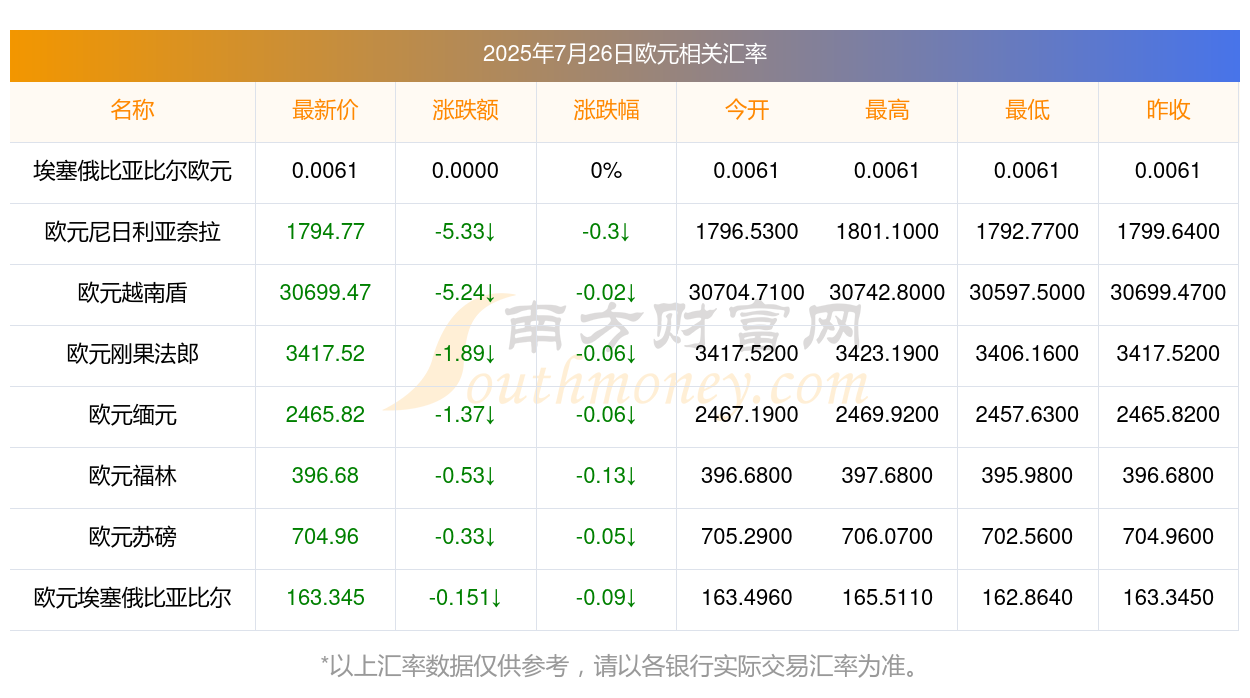Viewport: 1250px width, 698px height.
Task: Select the 名称 column header
Action: pyautogui.click(x=132, y=110)
